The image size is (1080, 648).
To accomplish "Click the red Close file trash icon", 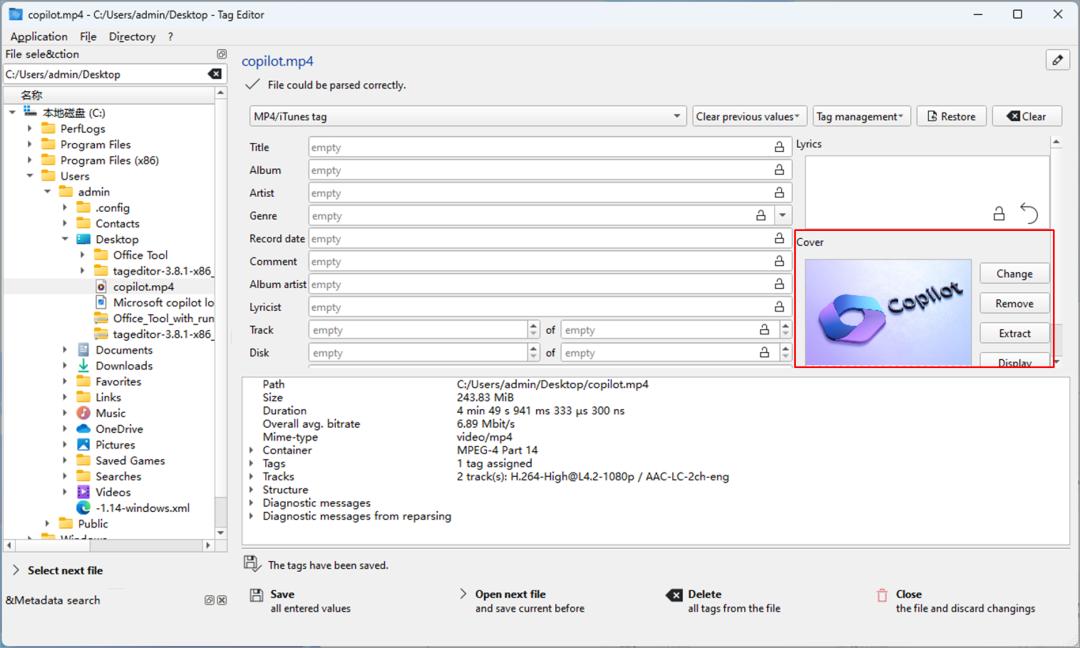I will 882,595.
